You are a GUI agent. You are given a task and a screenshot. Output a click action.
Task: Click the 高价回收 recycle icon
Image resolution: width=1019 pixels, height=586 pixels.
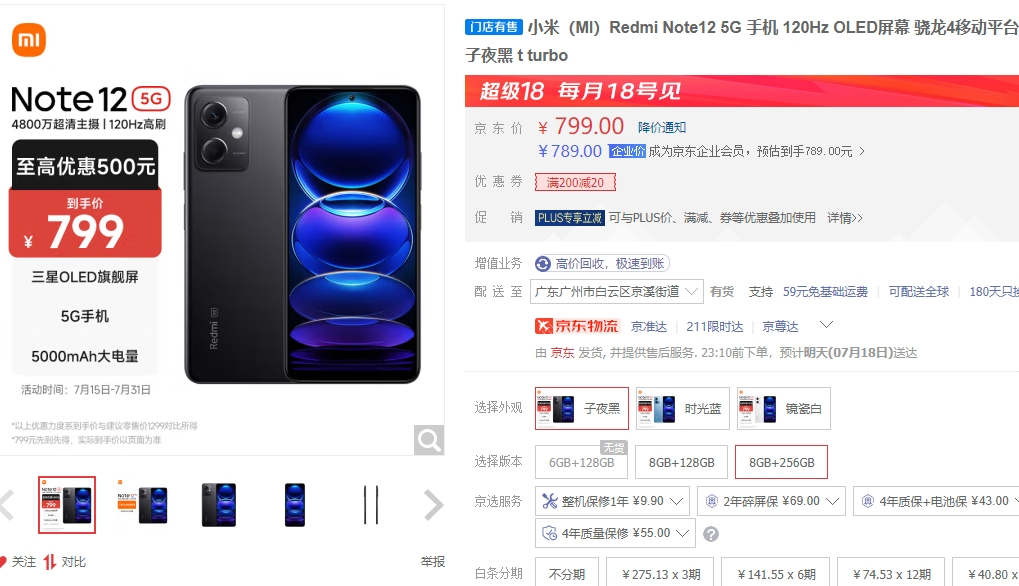[x=543, y=264]
